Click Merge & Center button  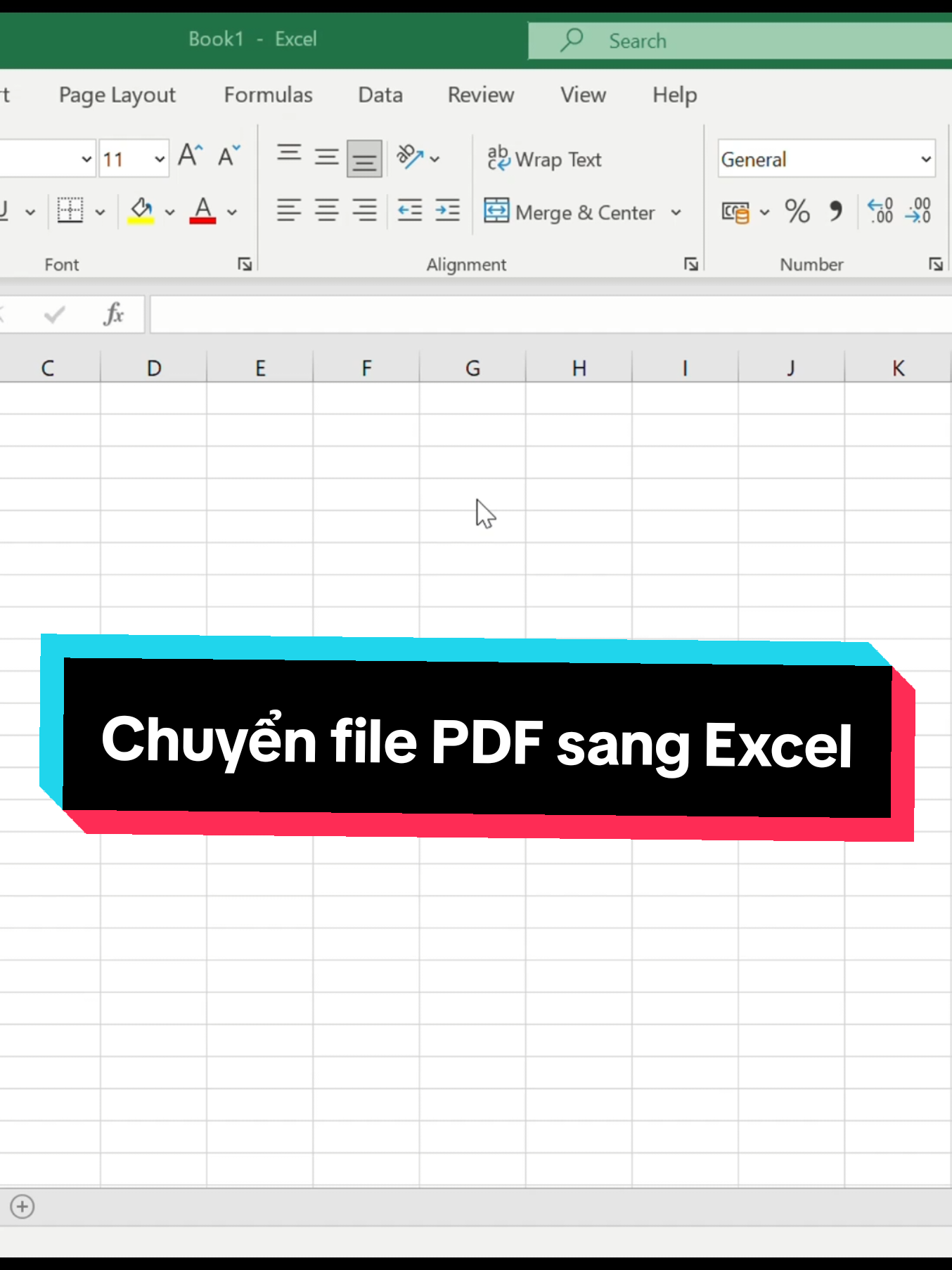[x=570, y=212]
